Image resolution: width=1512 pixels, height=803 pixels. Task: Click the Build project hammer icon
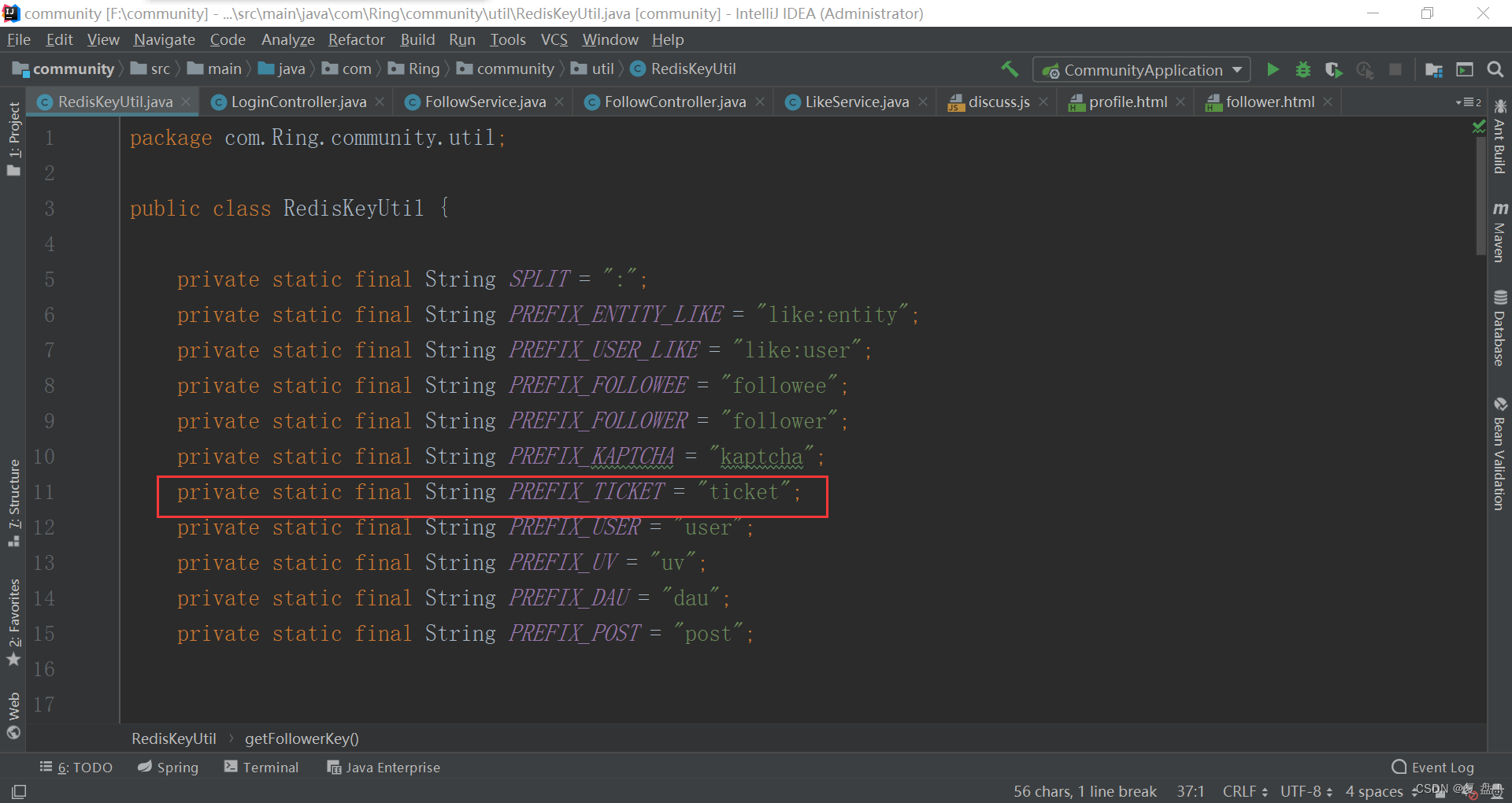pyautogui.click(x=1010, y=69)
